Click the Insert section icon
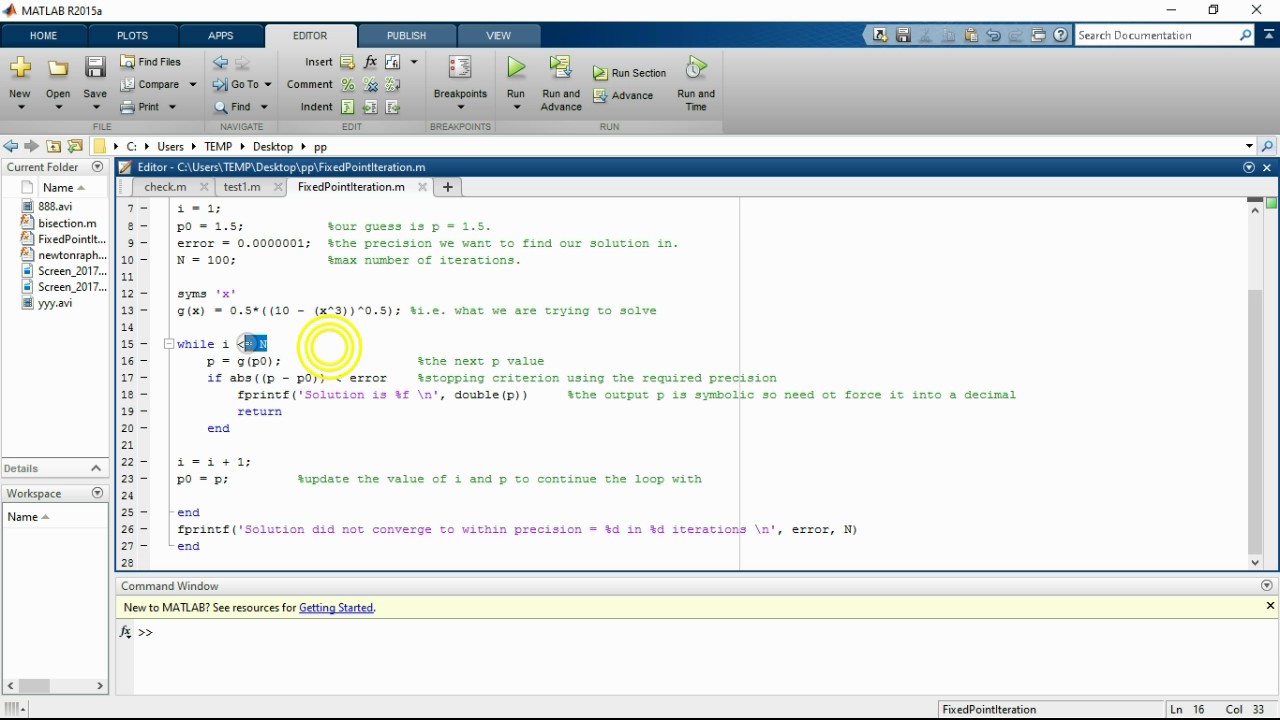Viewport: 1280px width, 720px height. (347, 62)
